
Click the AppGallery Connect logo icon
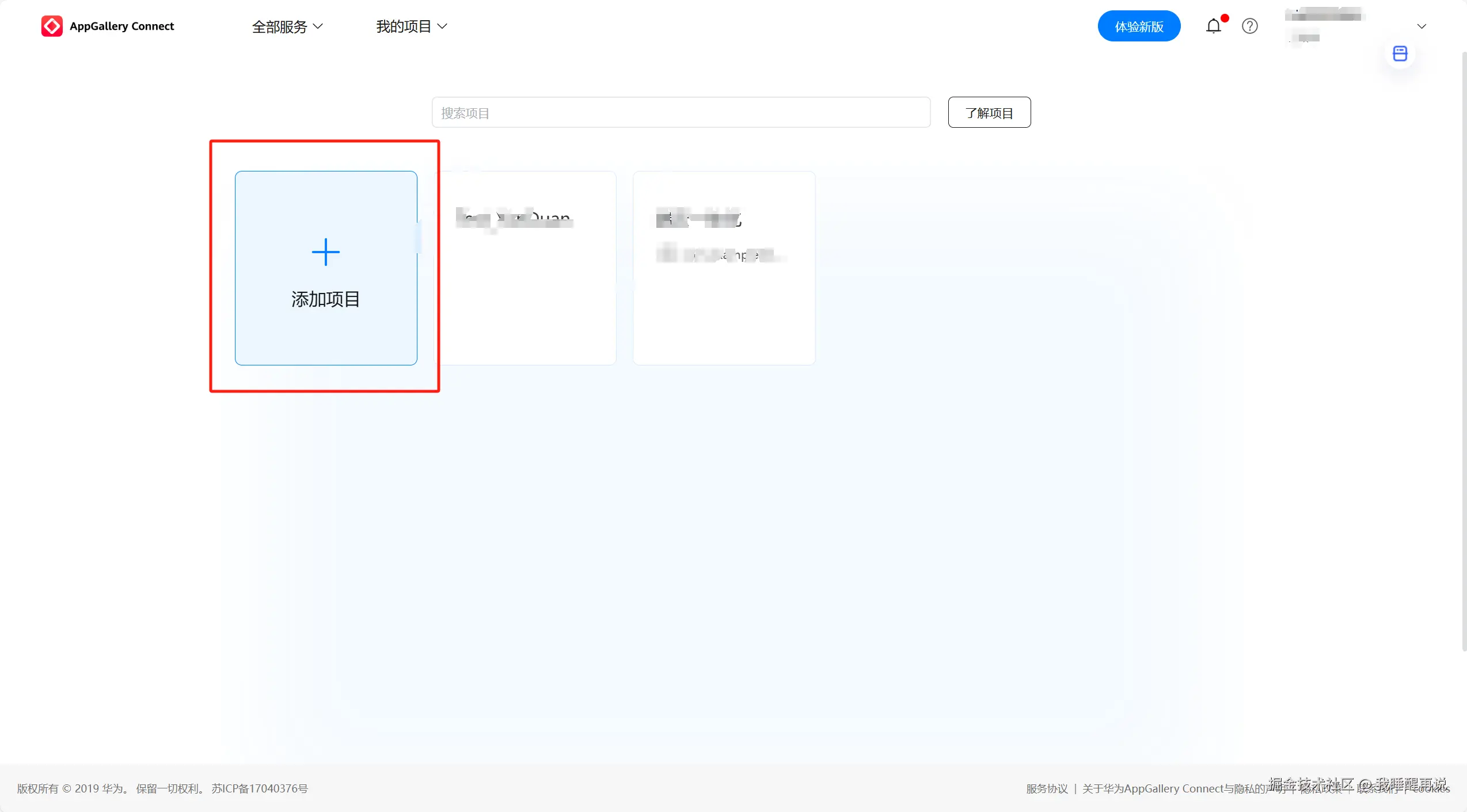tap(52, 26)
